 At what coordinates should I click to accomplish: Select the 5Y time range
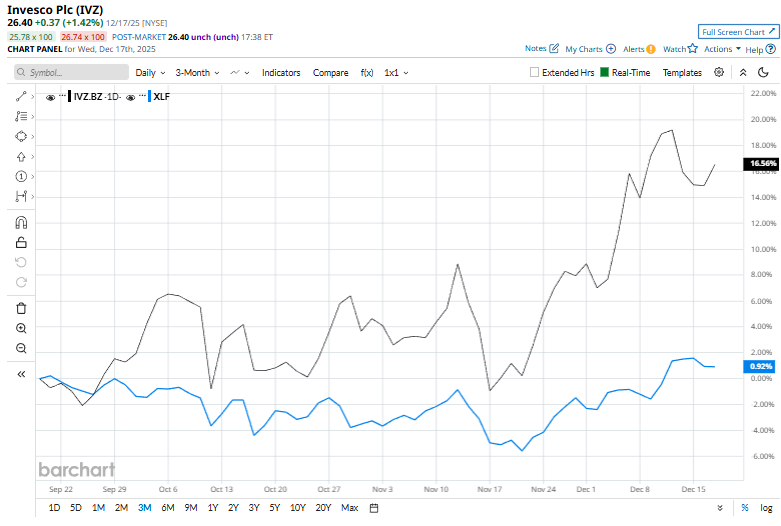tap(274, 508)
